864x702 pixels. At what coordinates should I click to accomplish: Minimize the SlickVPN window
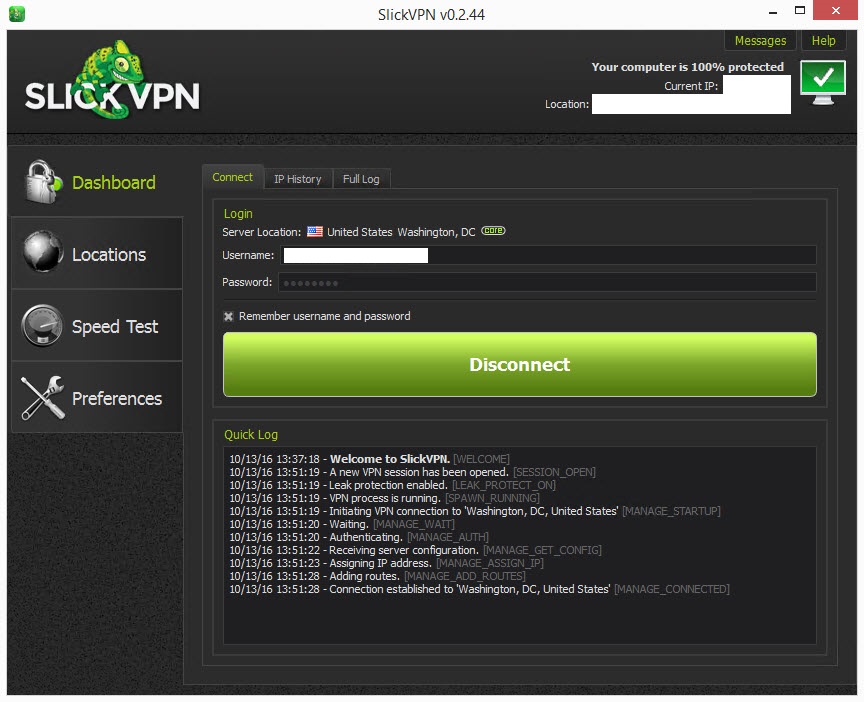pos(773,11)
